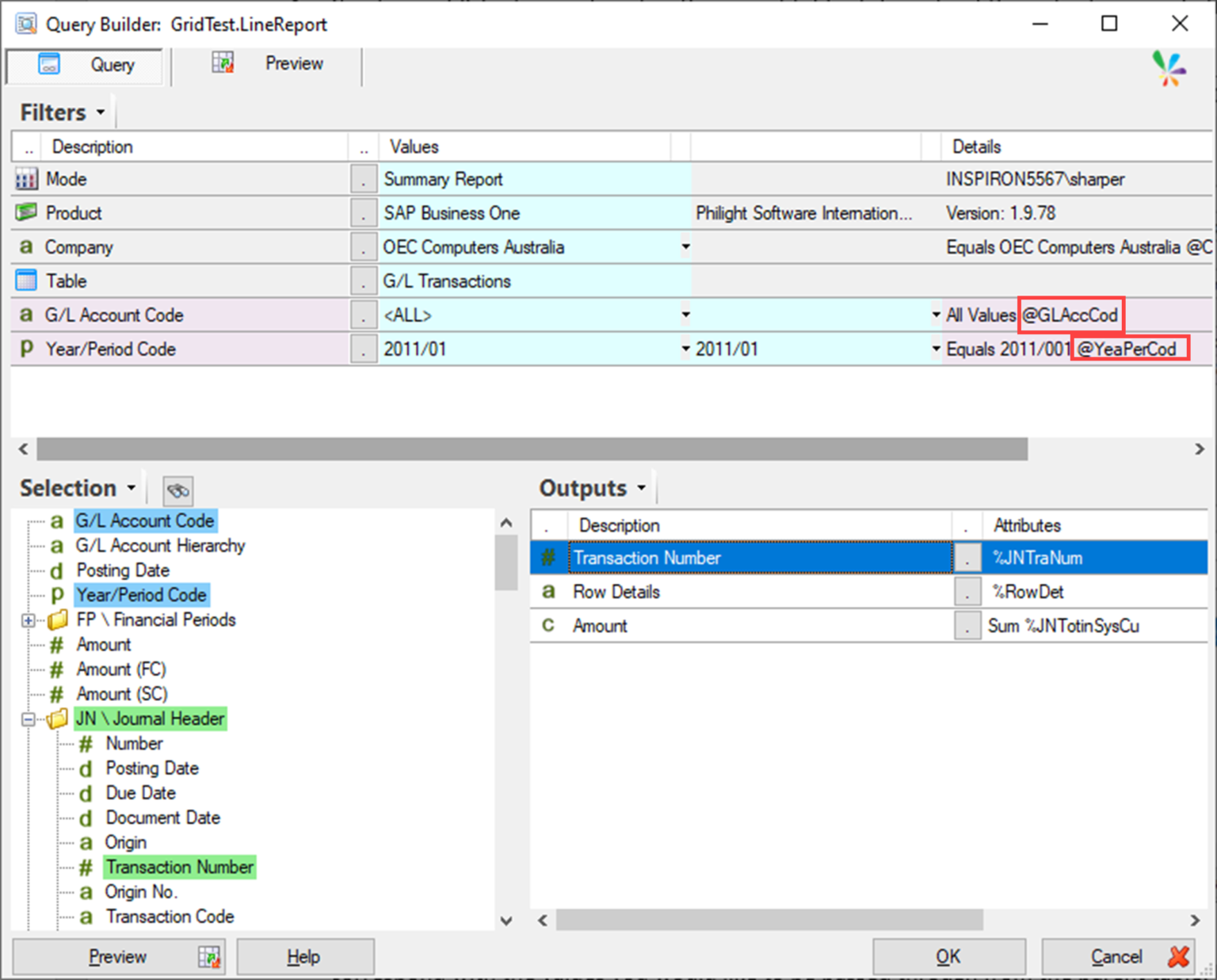
Task: Click the 'a' icon beside Company filter
Action: [x=26, y=246]
